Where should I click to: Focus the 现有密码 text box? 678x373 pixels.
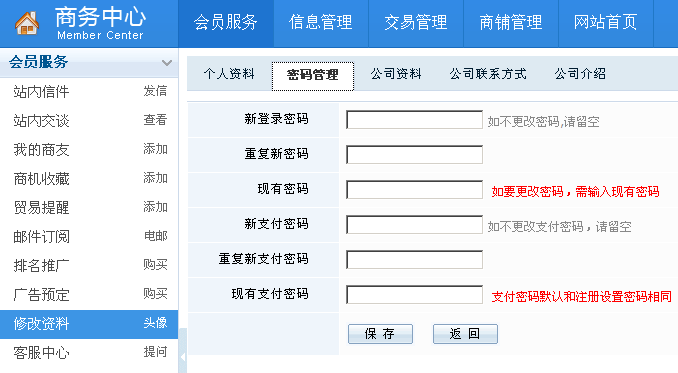point(414,190)
